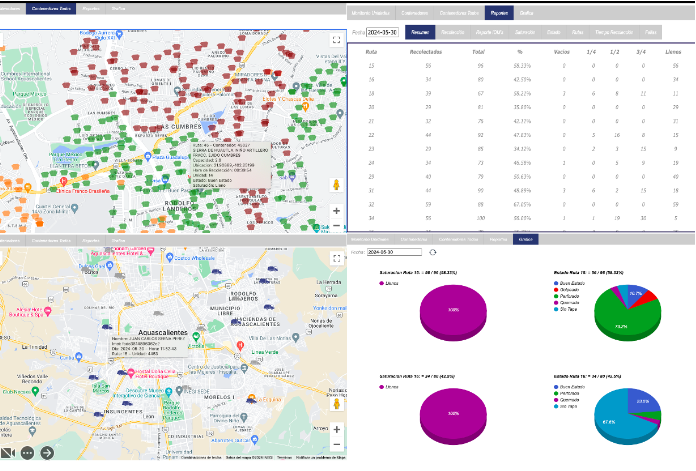696x471 pixels.
Task: Zoom in on the upper containers map
Action: pos(336,211)
